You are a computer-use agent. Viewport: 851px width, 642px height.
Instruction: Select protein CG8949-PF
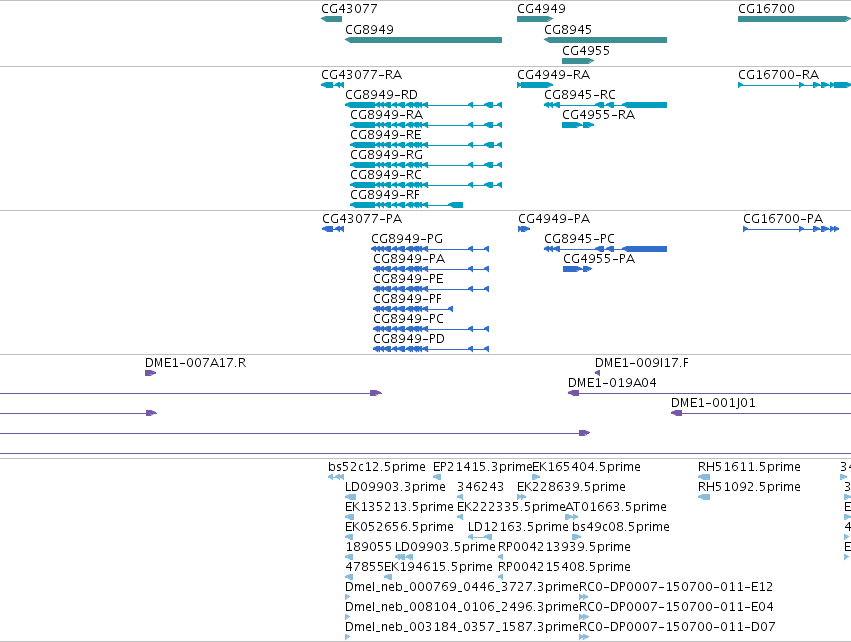point(413,309)
